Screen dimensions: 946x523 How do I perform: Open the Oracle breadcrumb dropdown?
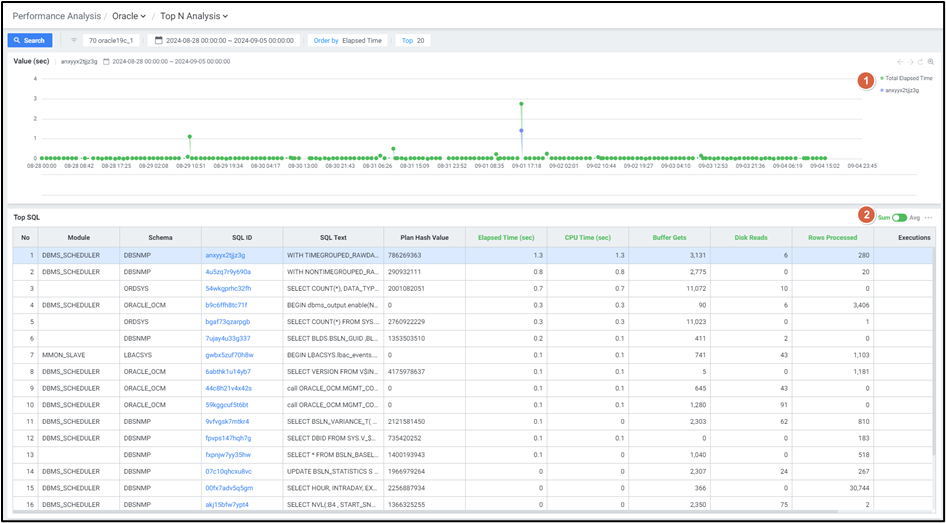(129, 16)
